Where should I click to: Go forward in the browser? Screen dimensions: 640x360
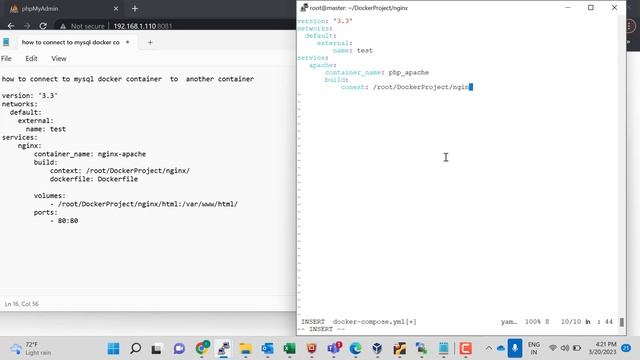(27, 26)
